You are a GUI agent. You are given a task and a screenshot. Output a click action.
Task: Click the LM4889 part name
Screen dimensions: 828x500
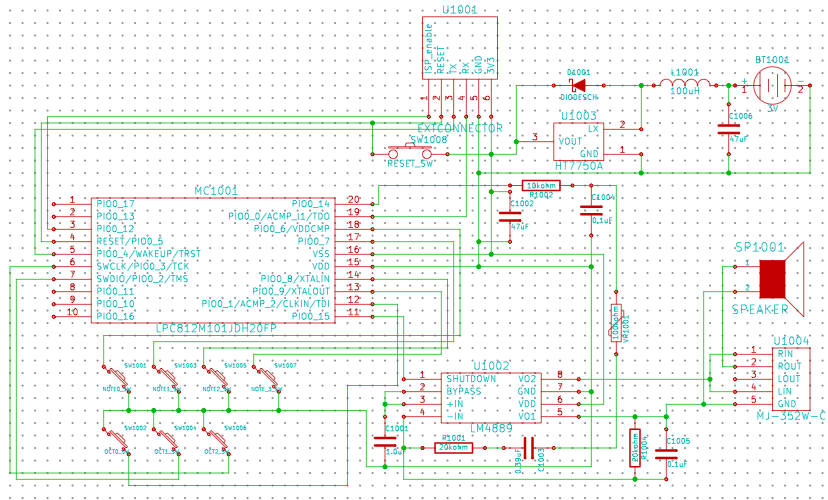[x=492, y=429]
